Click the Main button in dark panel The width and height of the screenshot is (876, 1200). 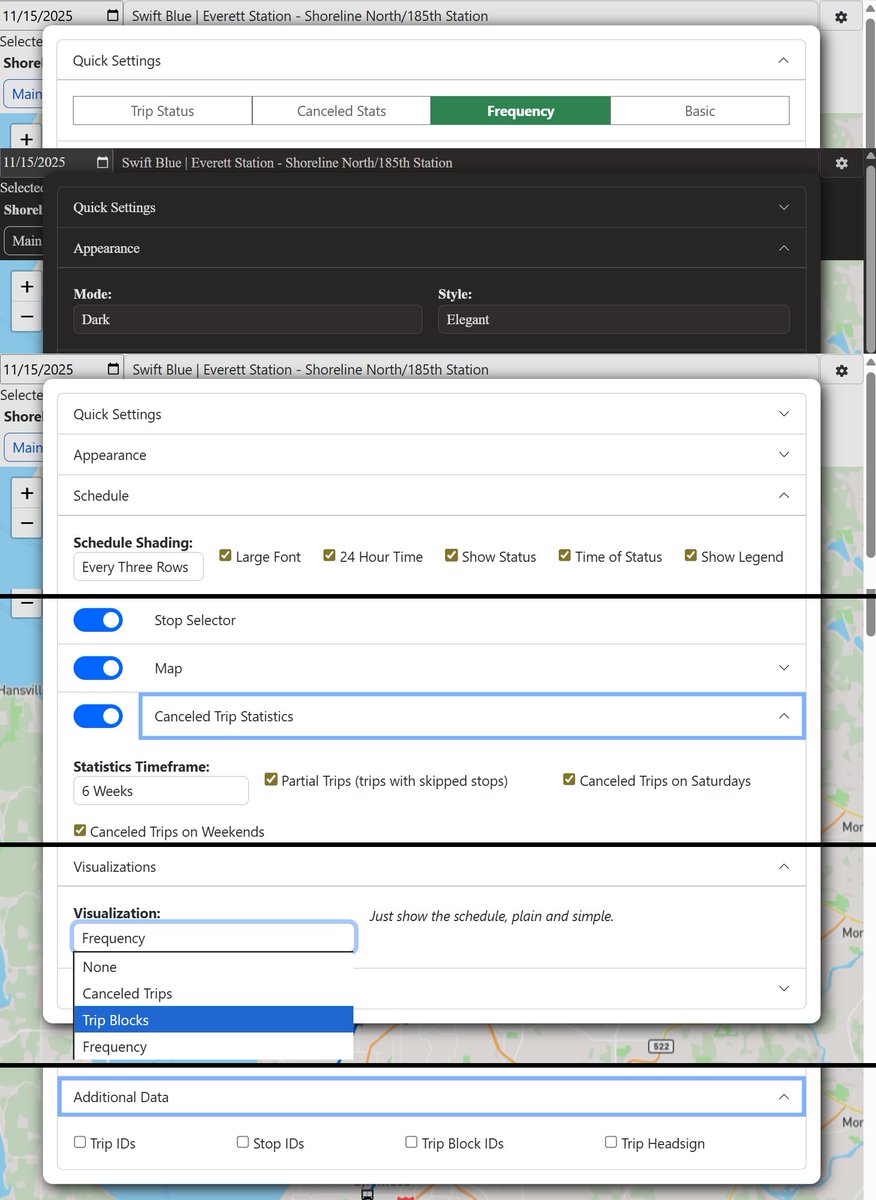(24, 241)
